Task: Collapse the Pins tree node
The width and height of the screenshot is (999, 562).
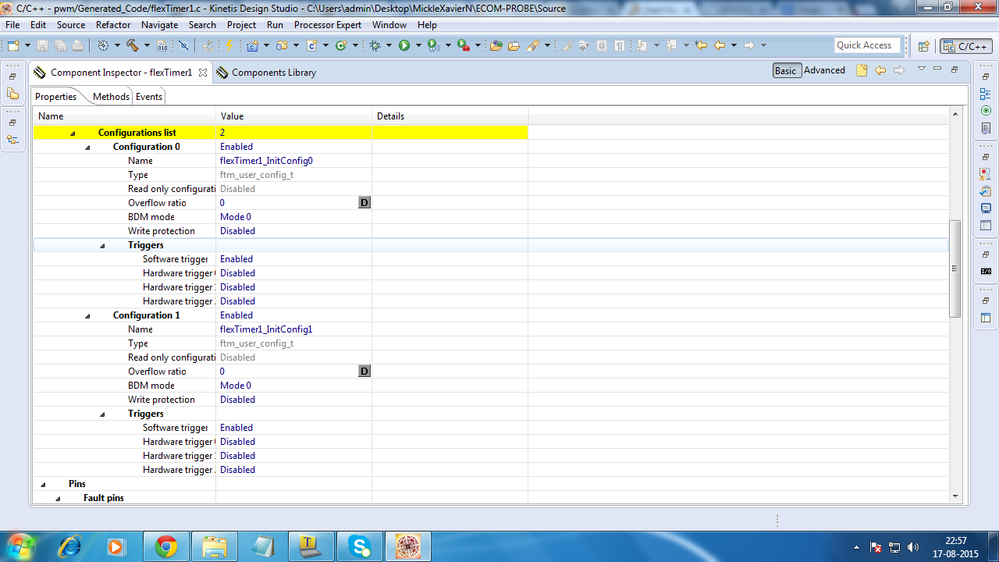Action: pyautogui.click(x=43, y=484)
